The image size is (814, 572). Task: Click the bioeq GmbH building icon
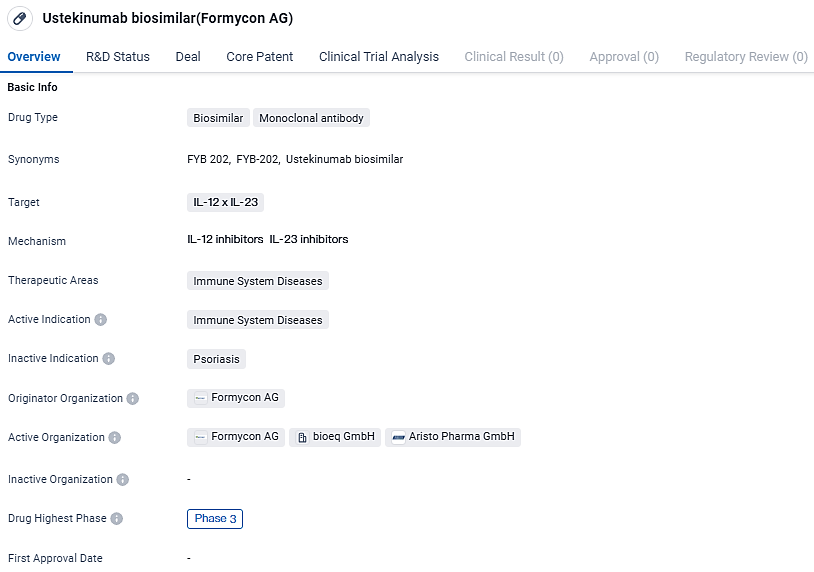(x=302, y=438)
